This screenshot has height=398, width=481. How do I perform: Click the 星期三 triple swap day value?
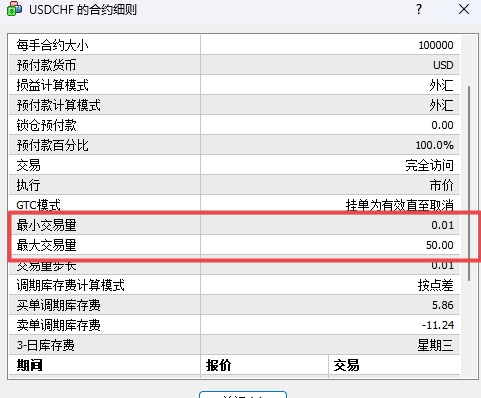[435, 345]
